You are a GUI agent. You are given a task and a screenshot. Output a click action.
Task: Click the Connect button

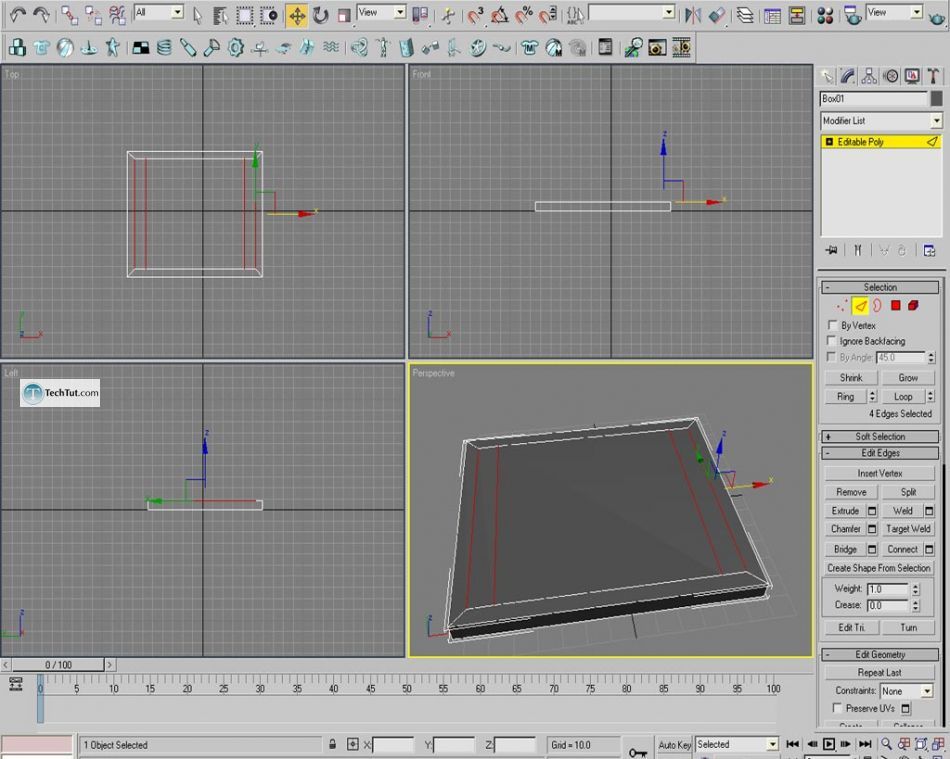902,549
